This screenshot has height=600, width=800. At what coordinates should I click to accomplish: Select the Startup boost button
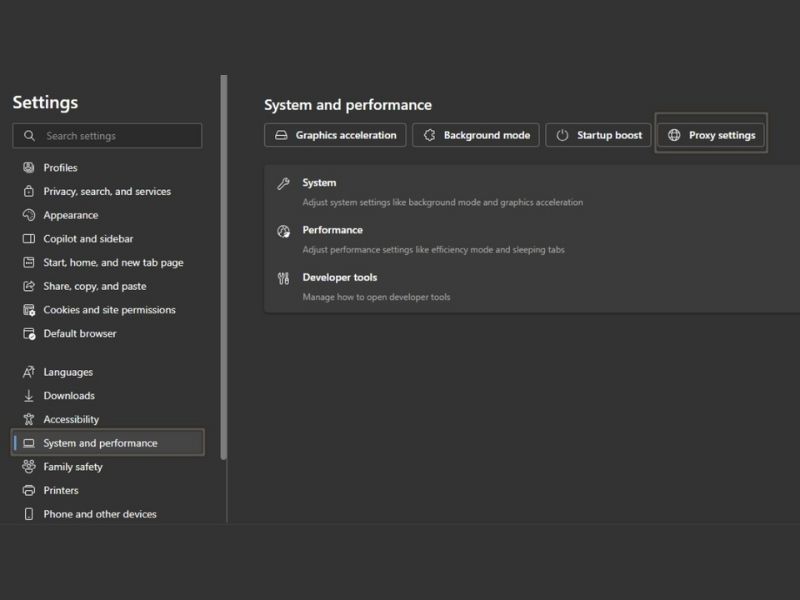599,135
